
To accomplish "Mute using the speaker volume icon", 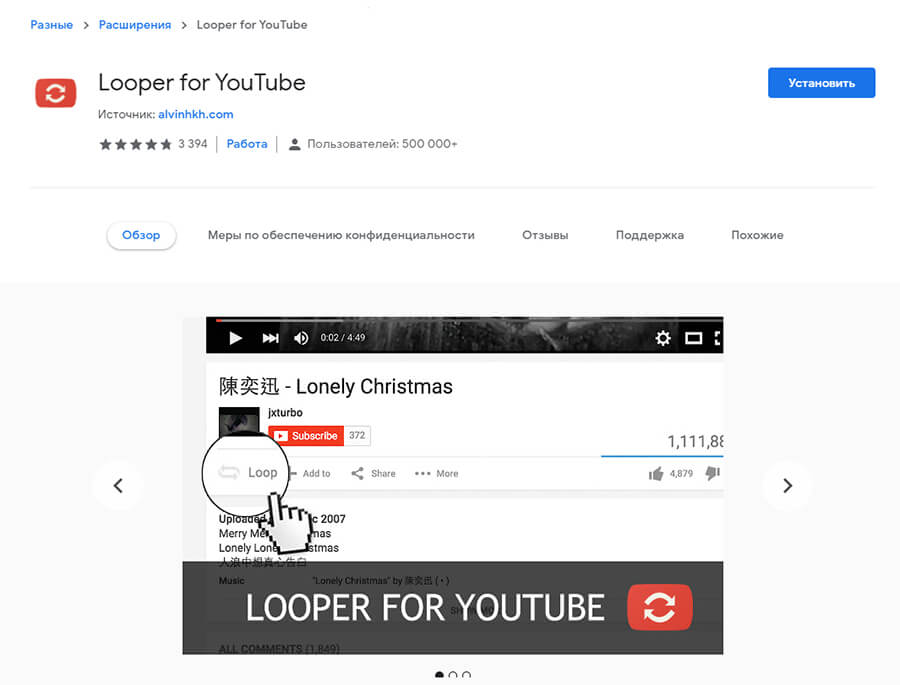I will coord(301,338).
